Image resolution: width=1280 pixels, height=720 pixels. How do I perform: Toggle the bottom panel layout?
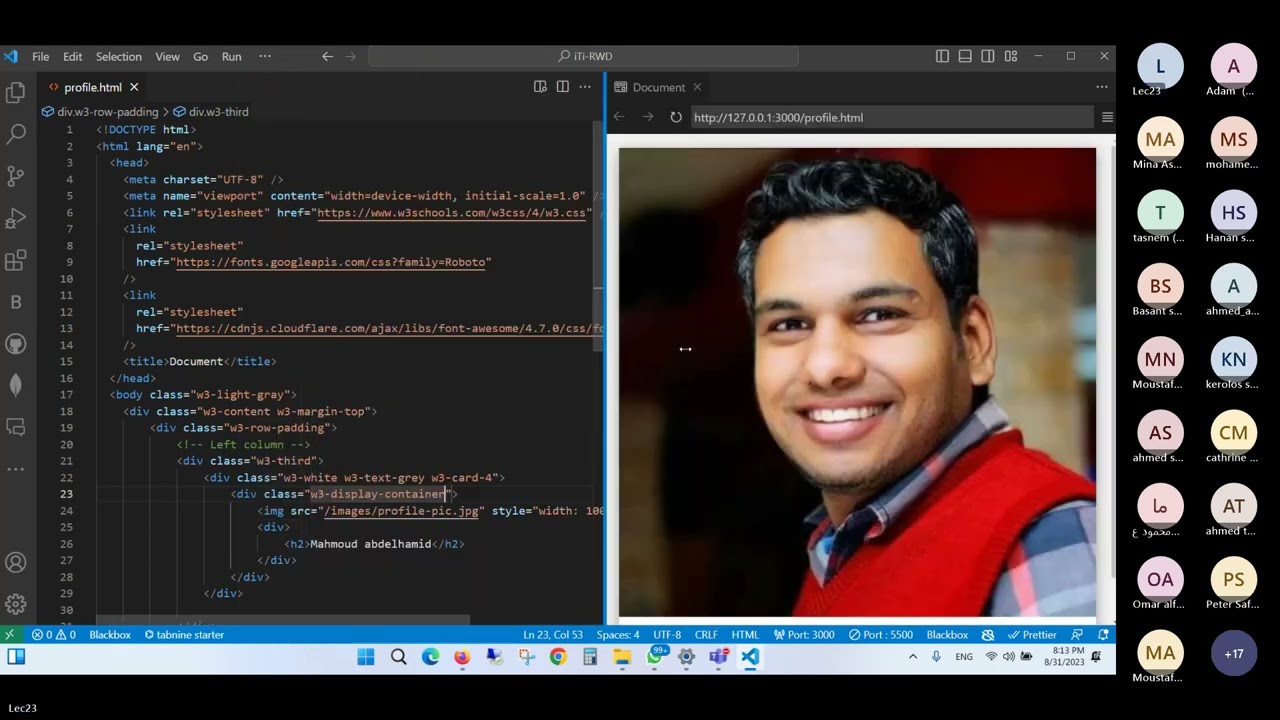965,56
